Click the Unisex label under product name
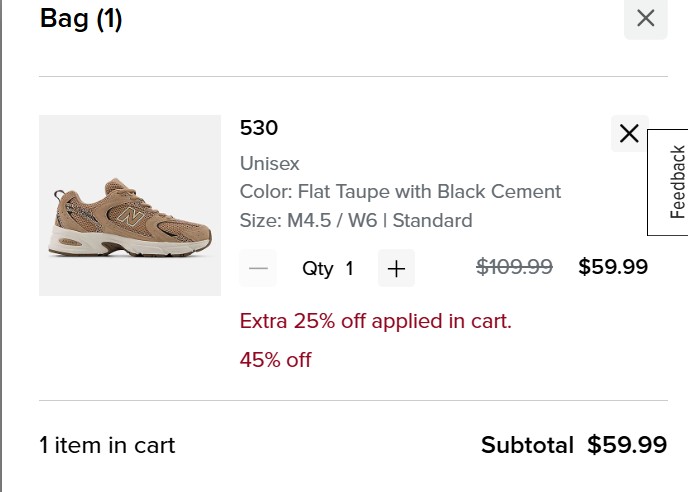The height and width of the screenshot is (492, 688). (269, 163)
